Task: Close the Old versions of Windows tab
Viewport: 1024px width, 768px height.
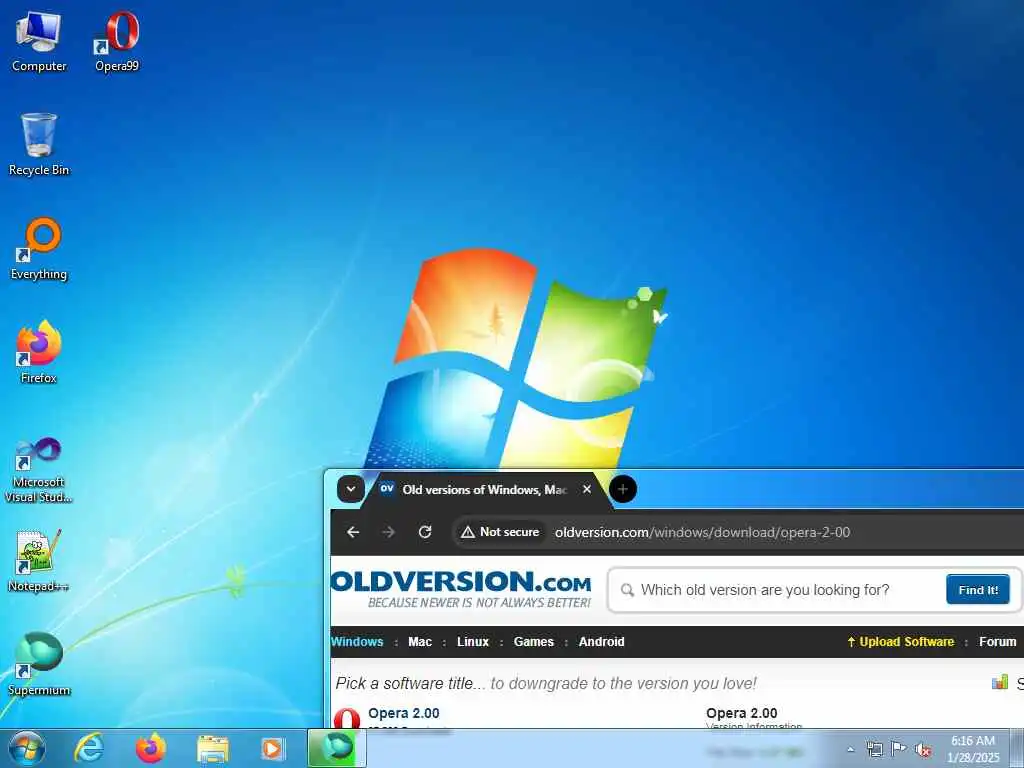Action: click(x=586, y=489)
